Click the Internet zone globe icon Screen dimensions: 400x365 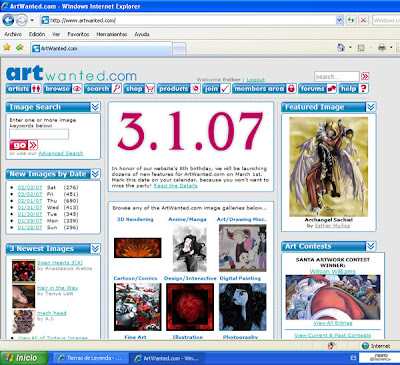point(366,346)
